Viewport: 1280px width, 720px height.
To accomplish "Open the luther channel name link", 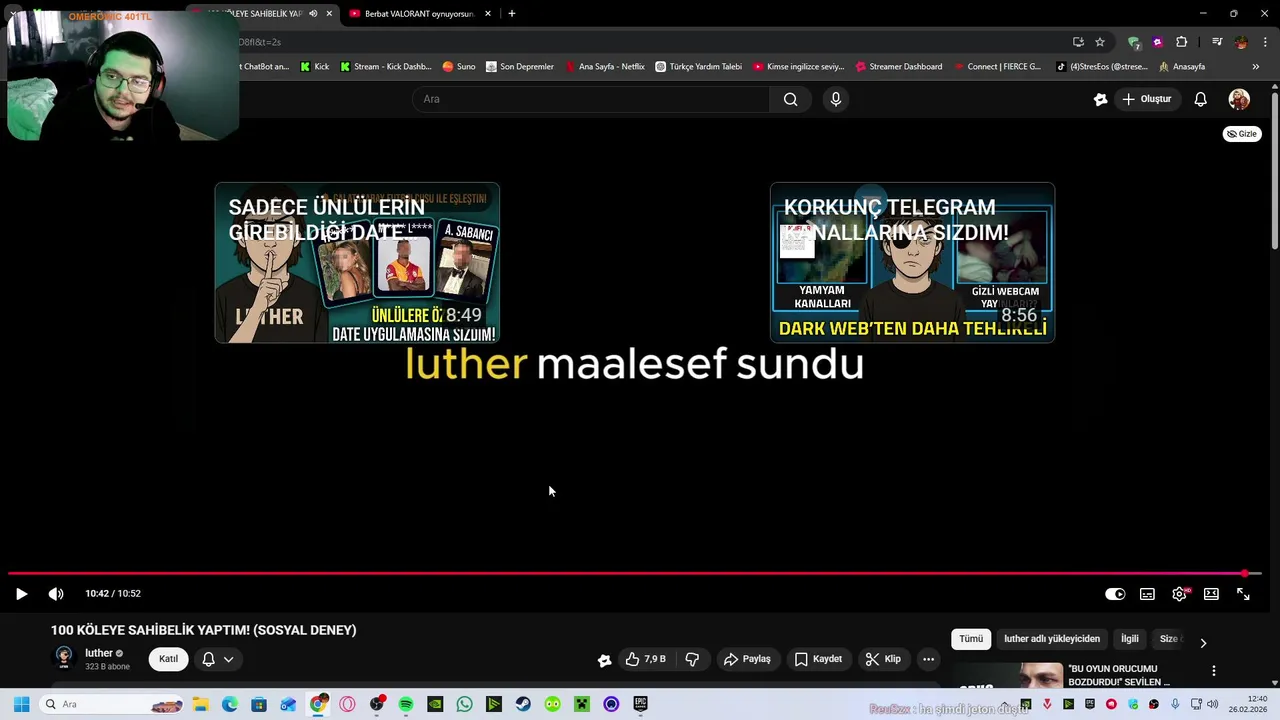I will (x=99, y=653).
